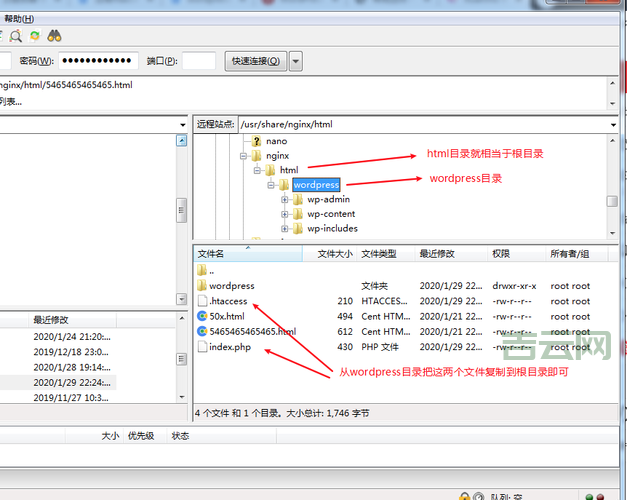Open Quickconnect history dropdown arrow

tap(296, 61)
